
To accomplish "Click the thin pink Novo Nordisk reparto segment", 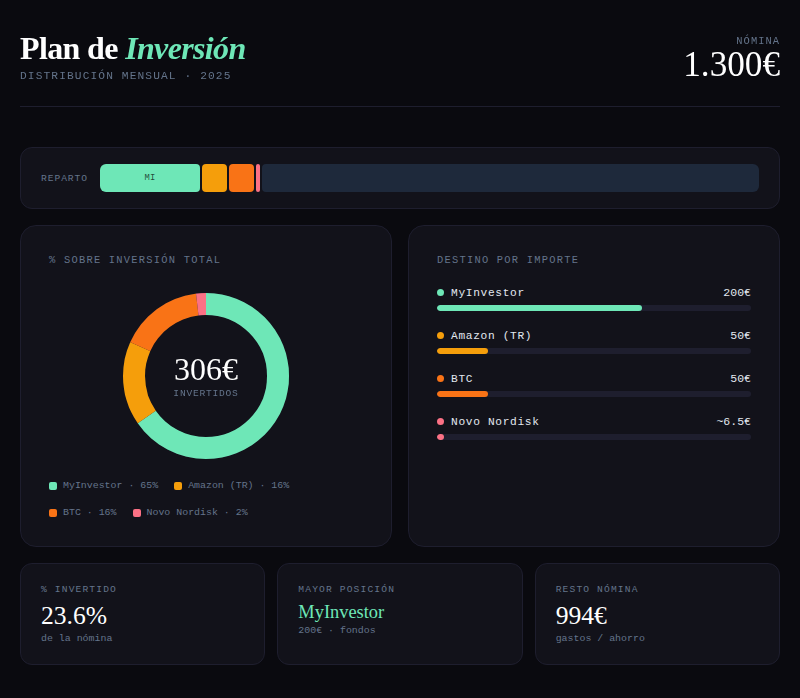I will (x=258, y=178).
